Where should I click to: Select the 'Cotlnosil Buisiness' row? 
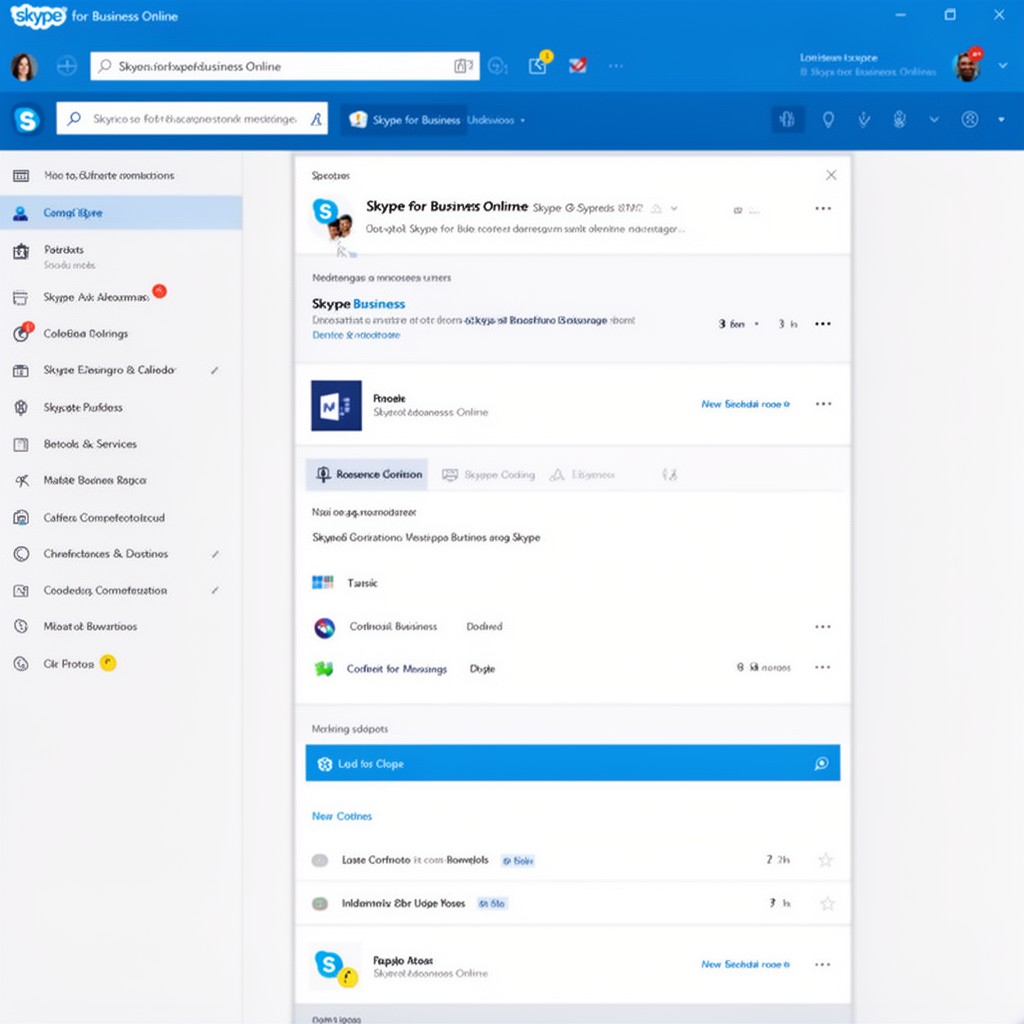(x=573, y=627)
